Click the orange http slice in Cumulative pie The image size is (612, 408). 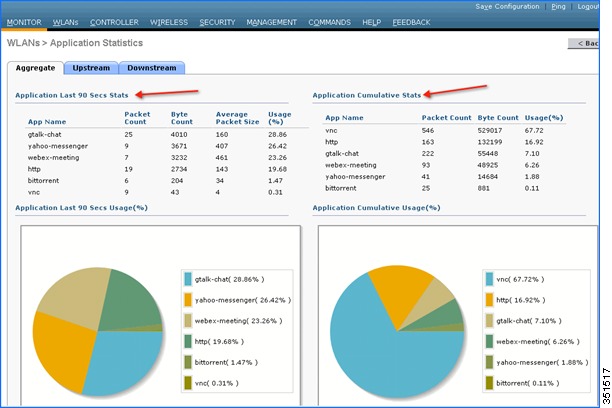tap(400, 291)
